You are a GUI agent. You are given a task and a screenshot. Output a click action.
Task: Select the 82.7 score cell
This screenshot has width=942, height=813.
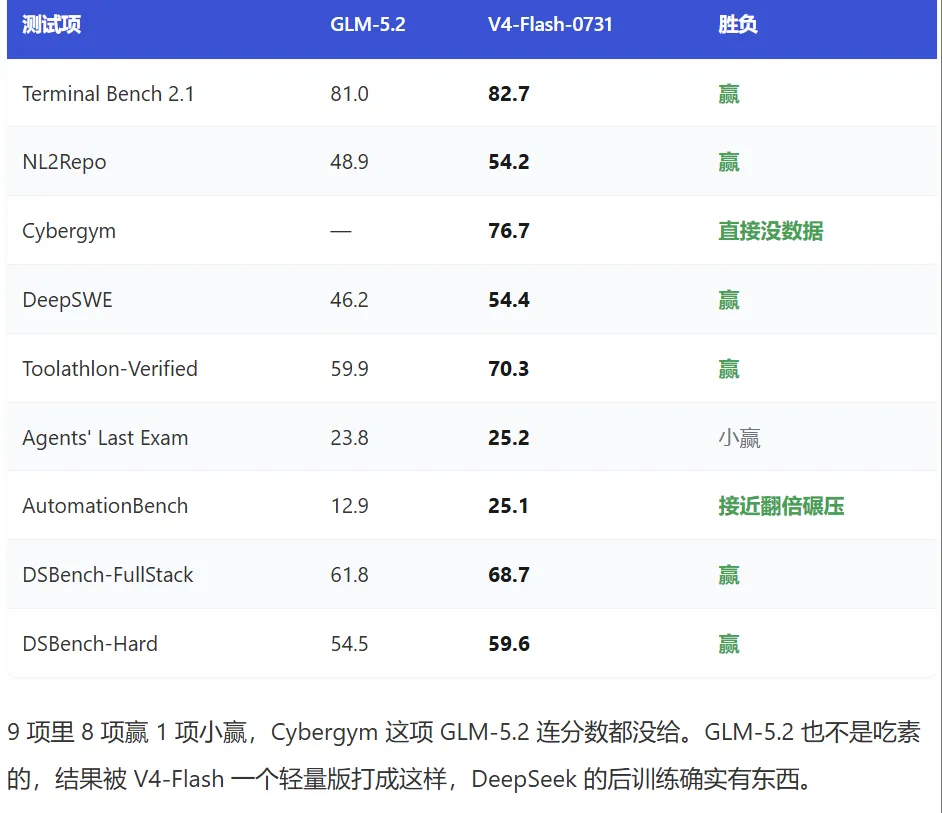(509, 94)
